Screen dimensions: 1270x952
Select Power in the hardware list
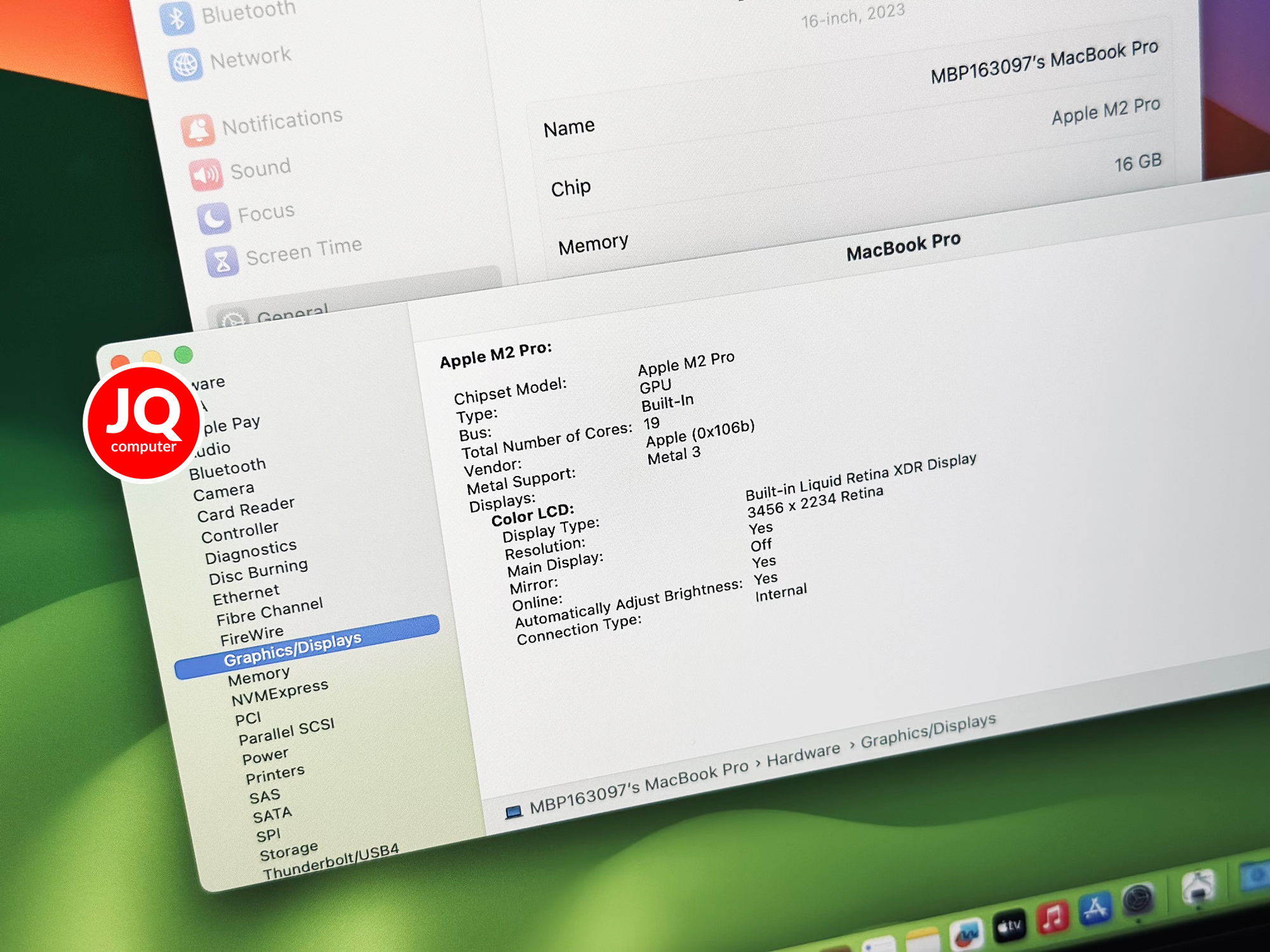click(x=265, y=757)
